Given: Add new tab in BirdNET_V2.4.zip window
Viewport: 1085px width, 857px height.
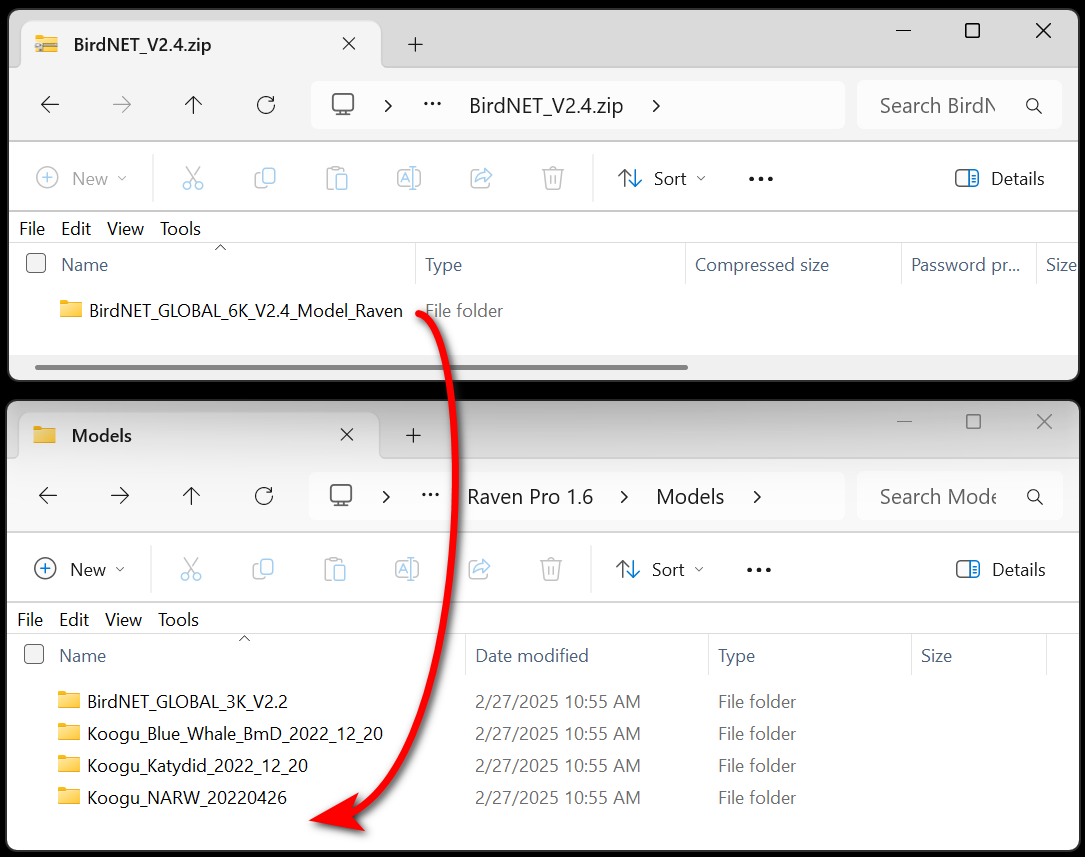Looking at the screenshot, I should [415, 45].
